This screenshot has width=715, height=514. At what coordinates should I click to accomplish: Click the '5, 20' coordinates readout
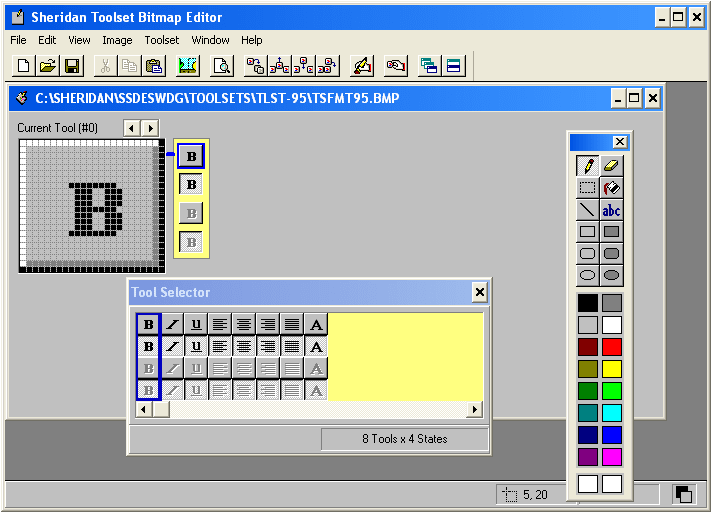(535, 495)
